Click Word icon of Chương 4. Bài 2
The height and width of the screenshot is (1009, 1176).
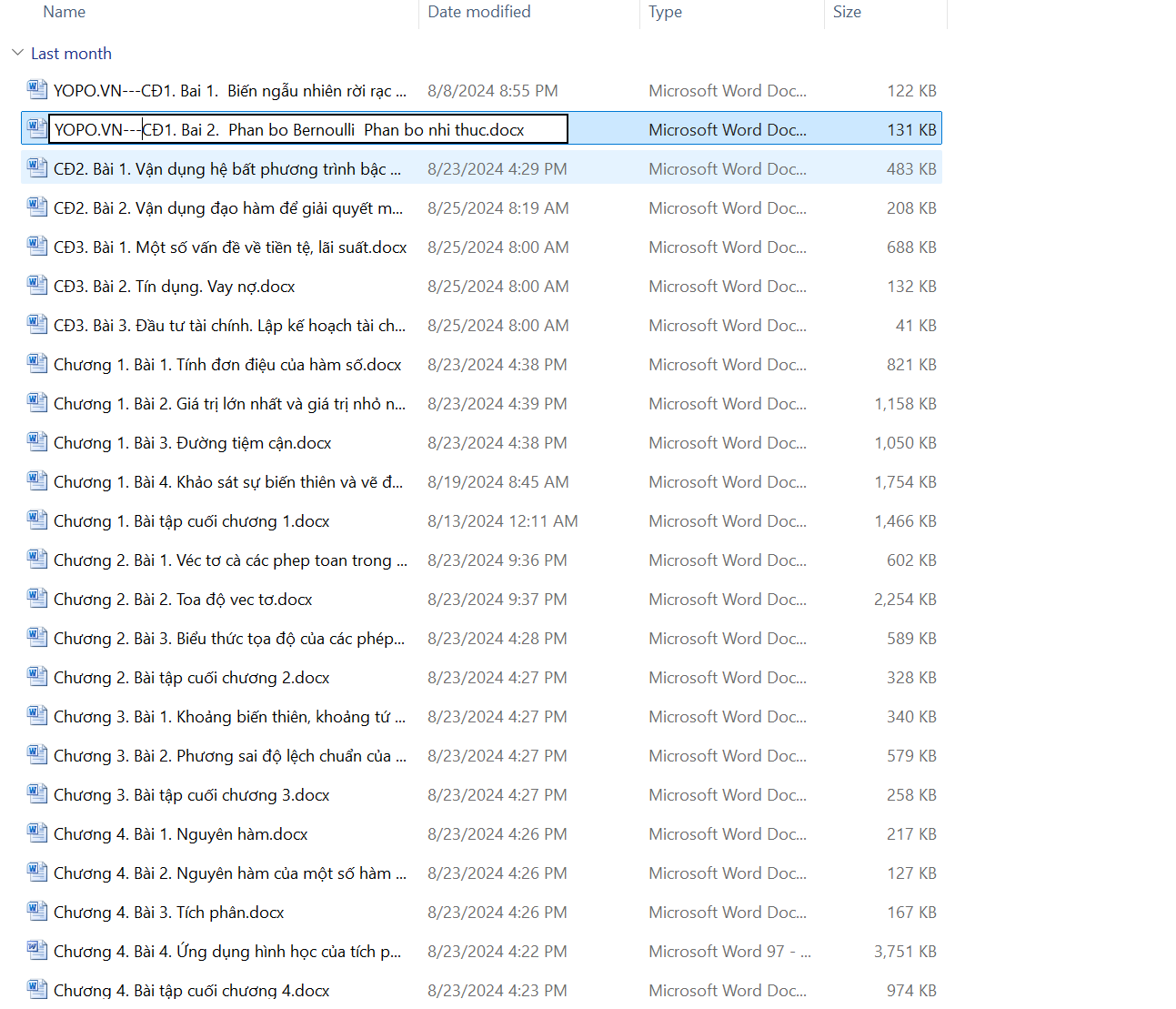click(x=37, y=872)
